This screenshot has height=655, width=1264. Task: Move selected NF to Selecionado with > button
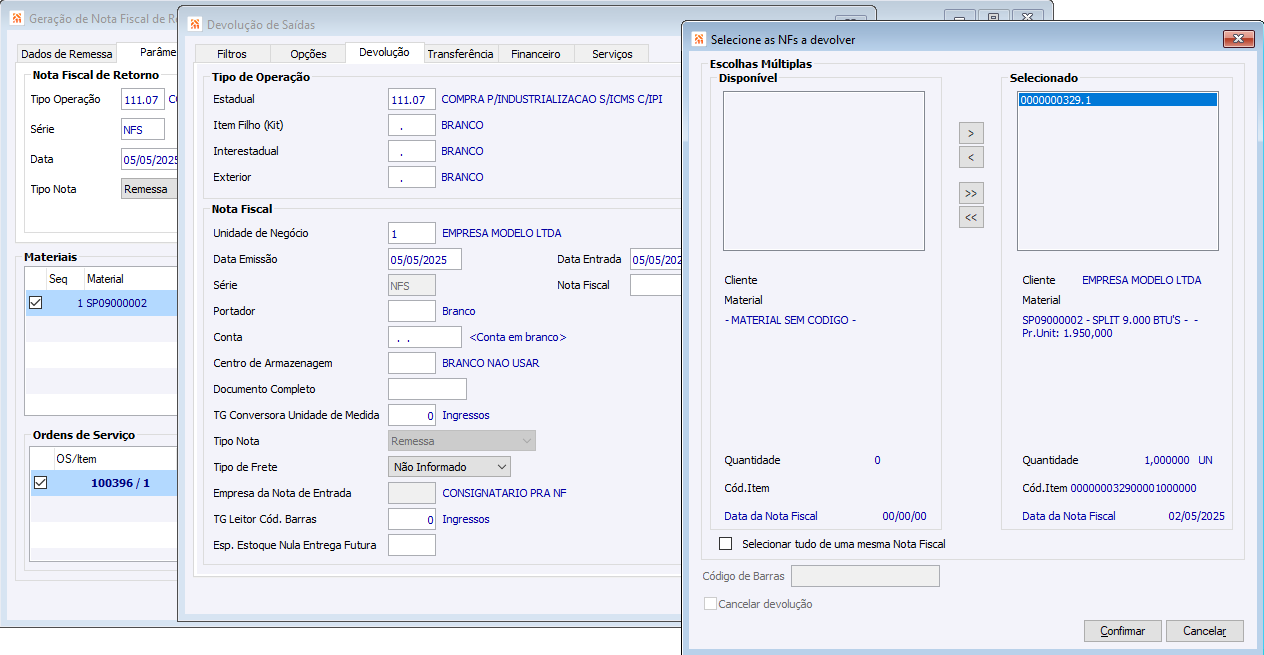971,133
